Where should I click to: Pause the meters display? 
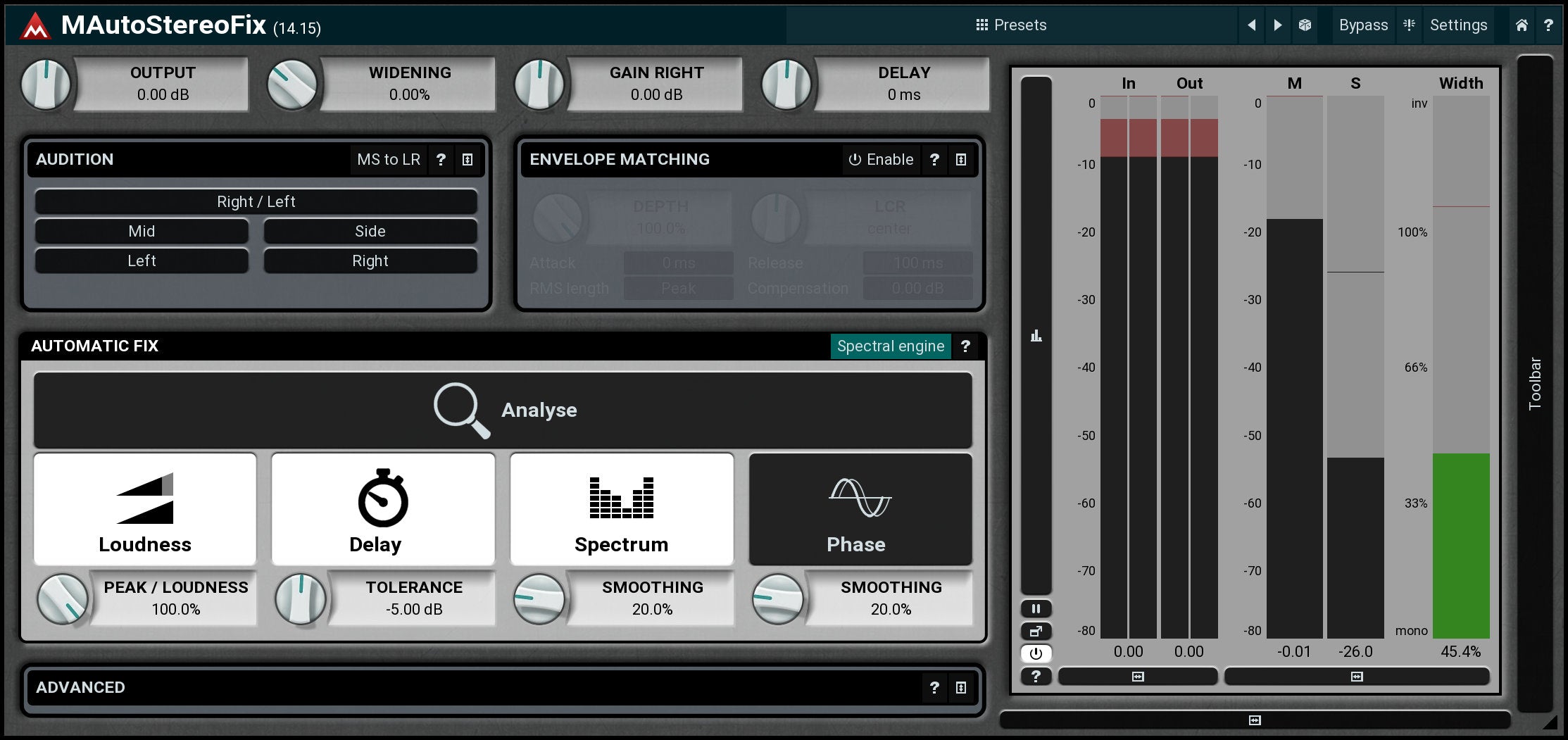click(x=1036, y=608)
